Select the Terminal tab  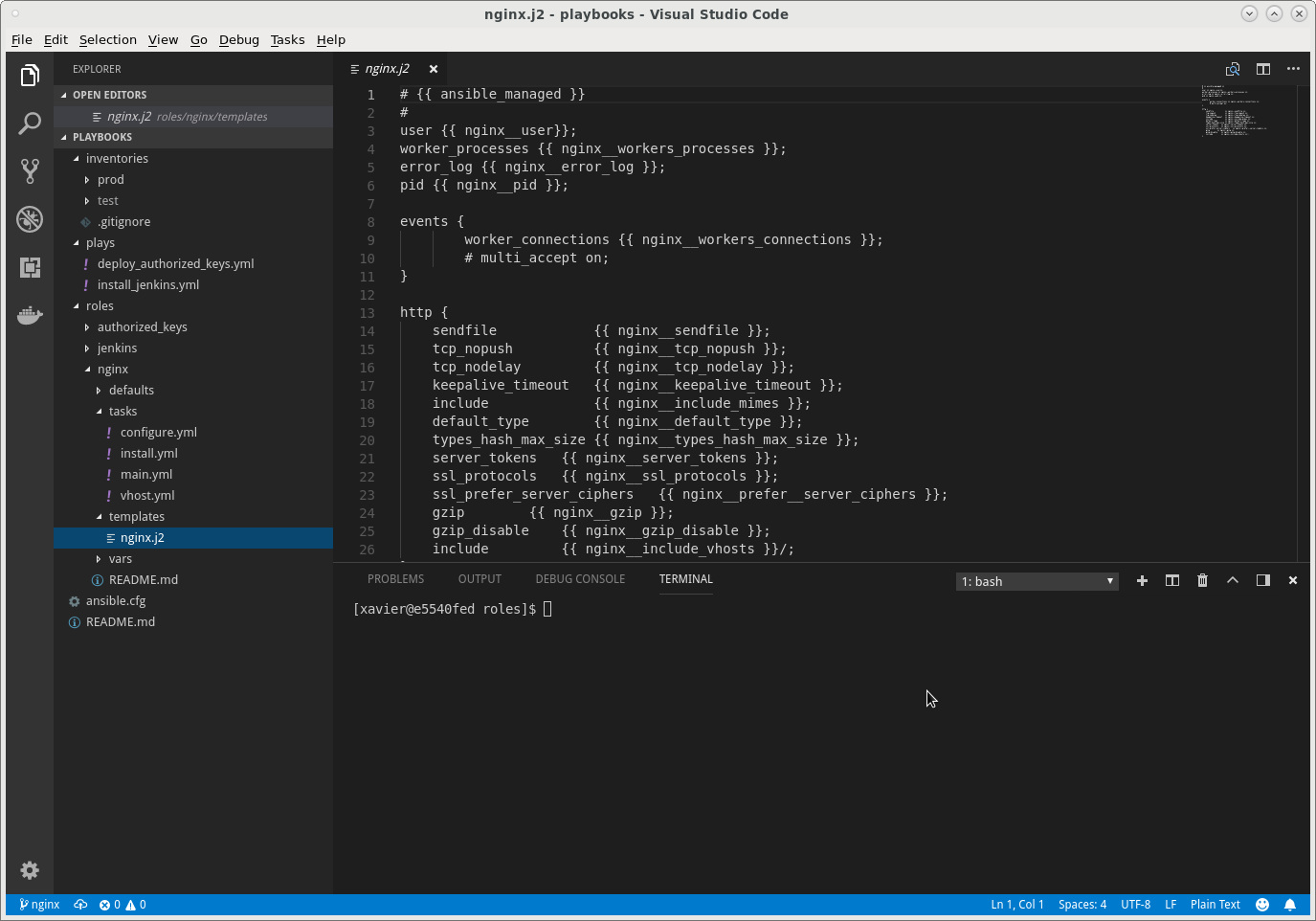(686, 579)
